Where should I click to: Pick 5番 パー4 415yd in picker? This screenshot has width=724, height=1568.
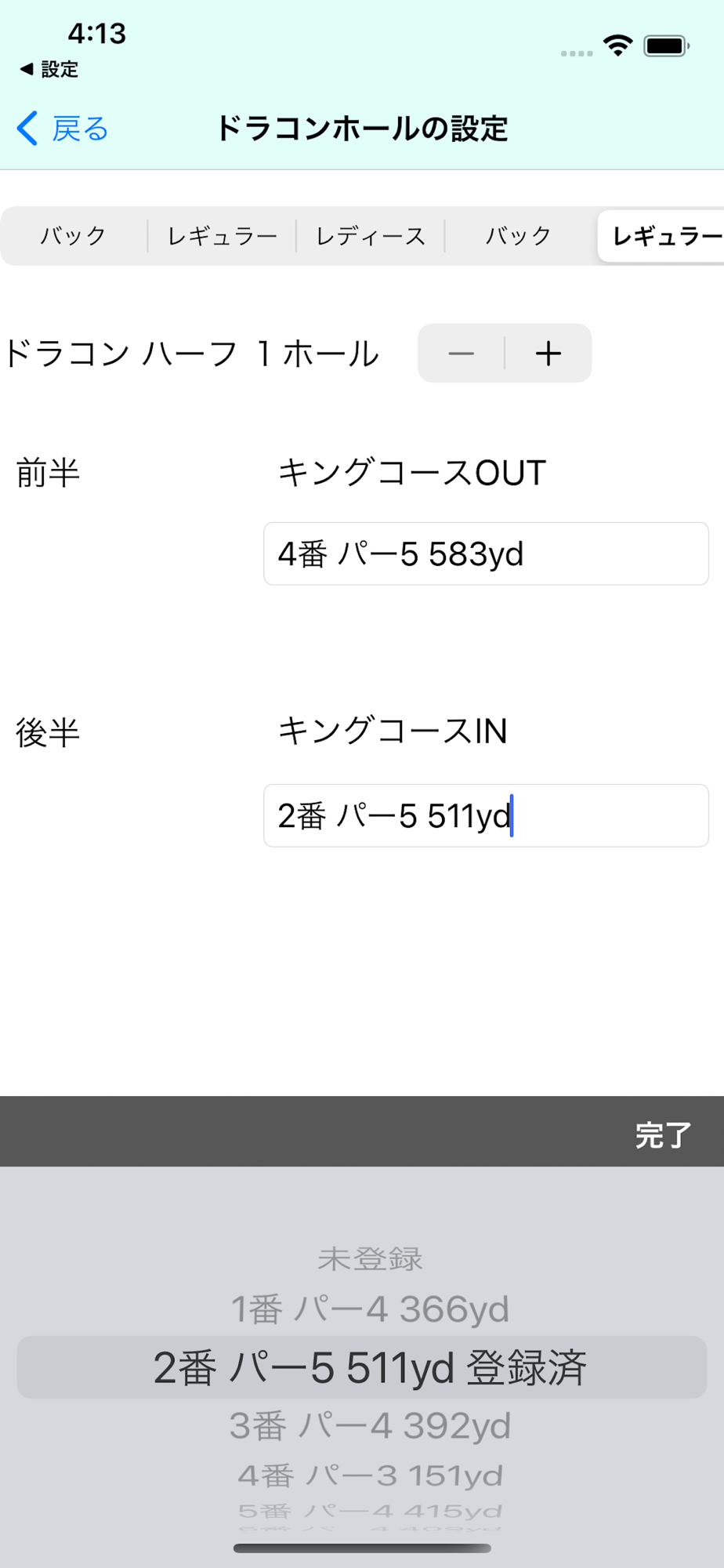point(370,1511)
